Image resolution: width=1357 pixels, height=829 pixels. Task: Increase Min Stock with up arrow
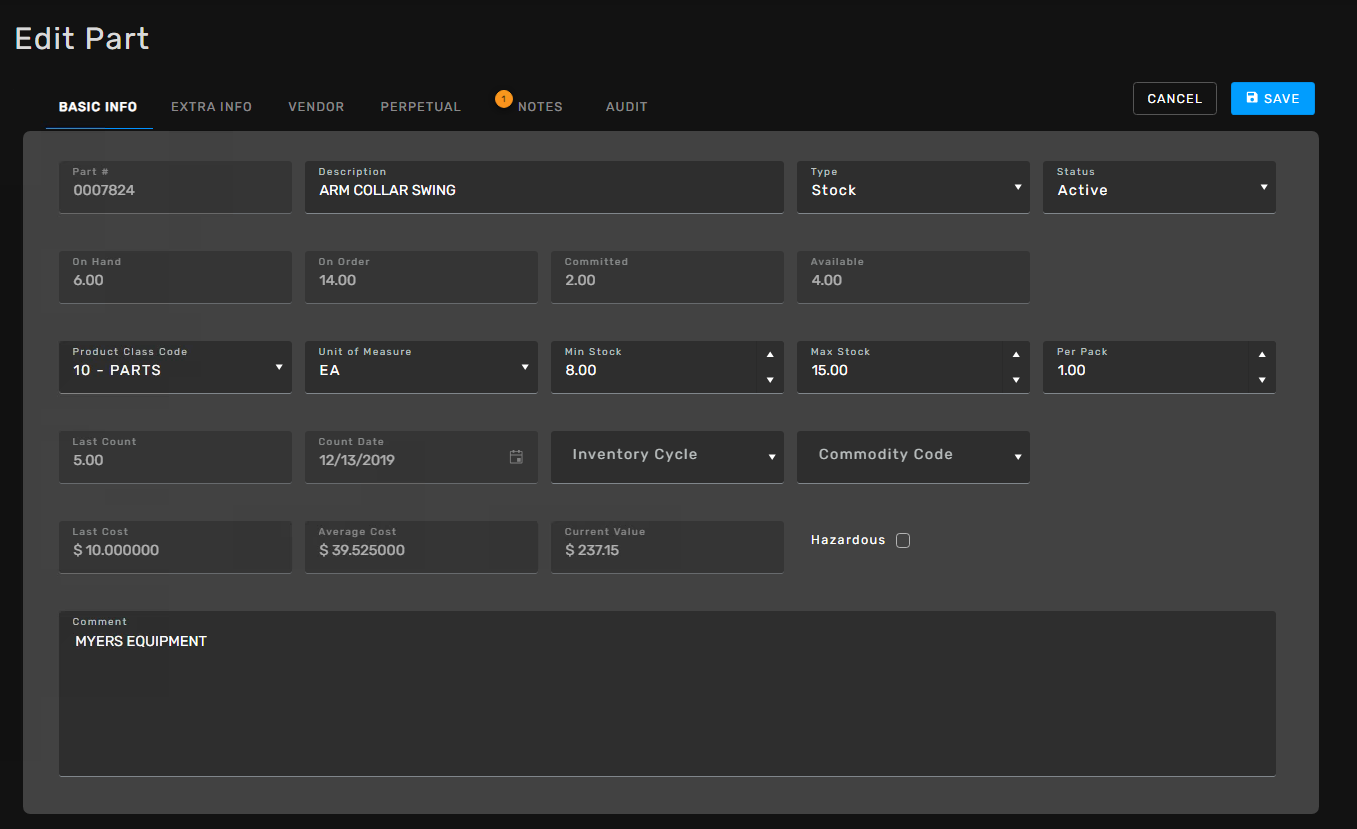coord(769,355)
